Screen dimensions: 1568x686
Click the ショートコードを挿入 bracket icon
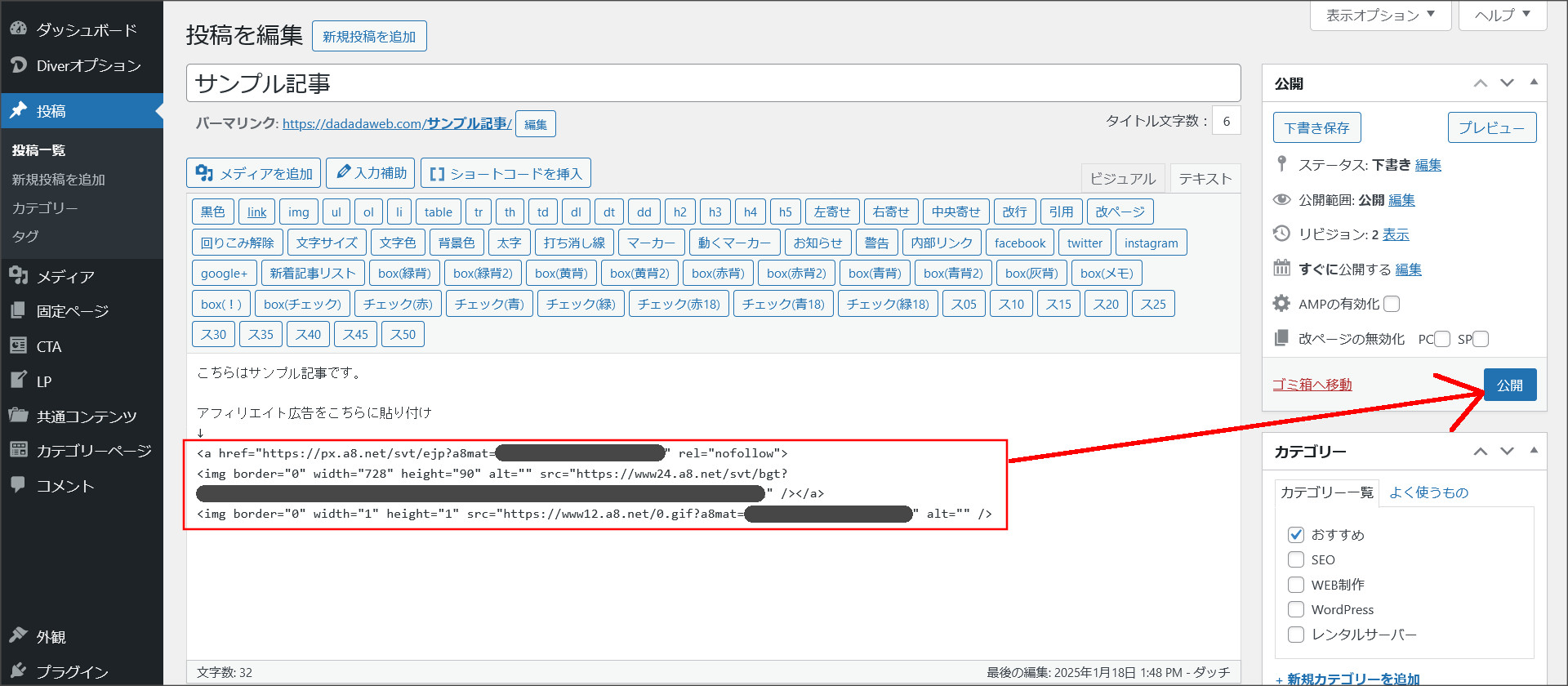[437, 174]
